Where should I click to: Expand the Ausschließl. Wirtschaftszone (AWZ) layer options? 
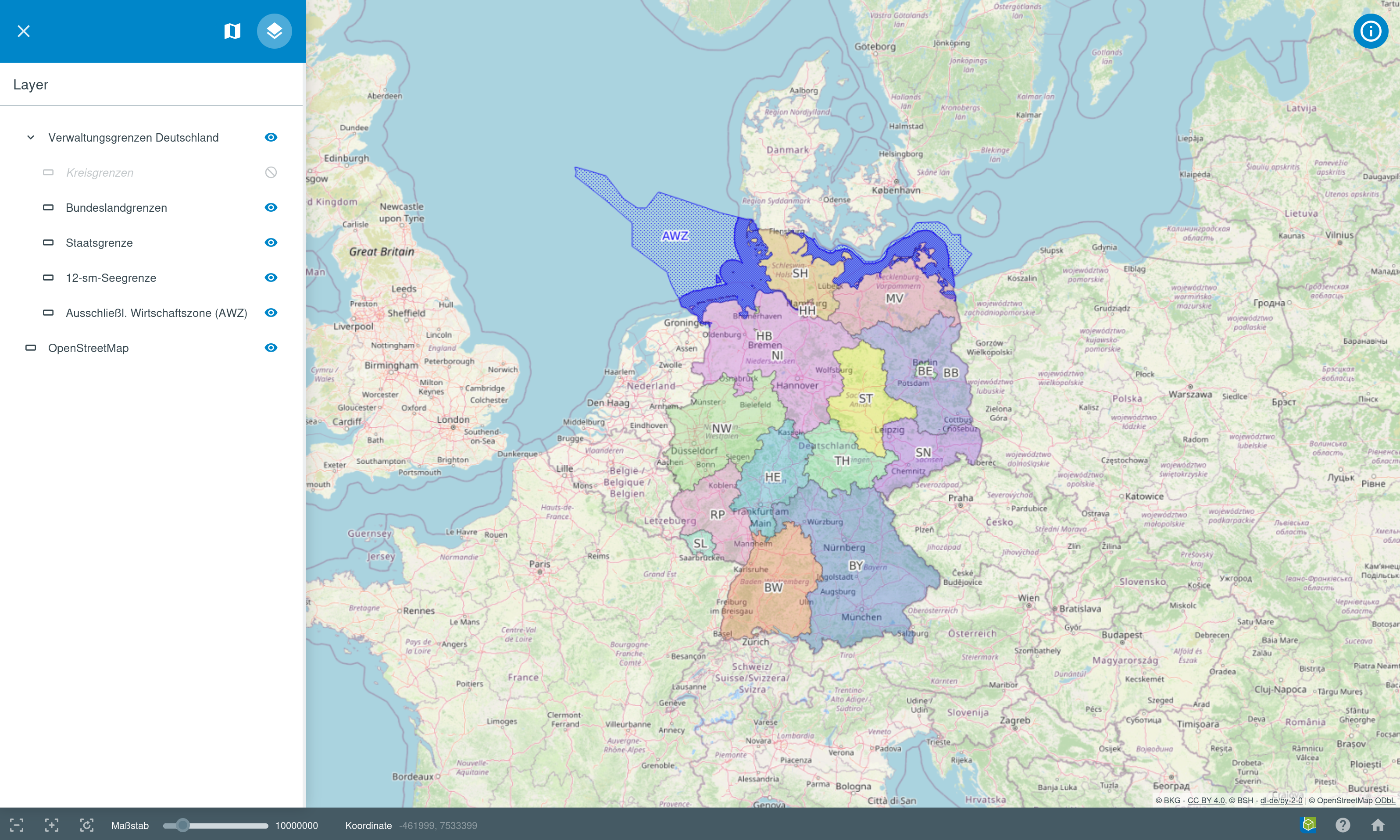point(48,313)
